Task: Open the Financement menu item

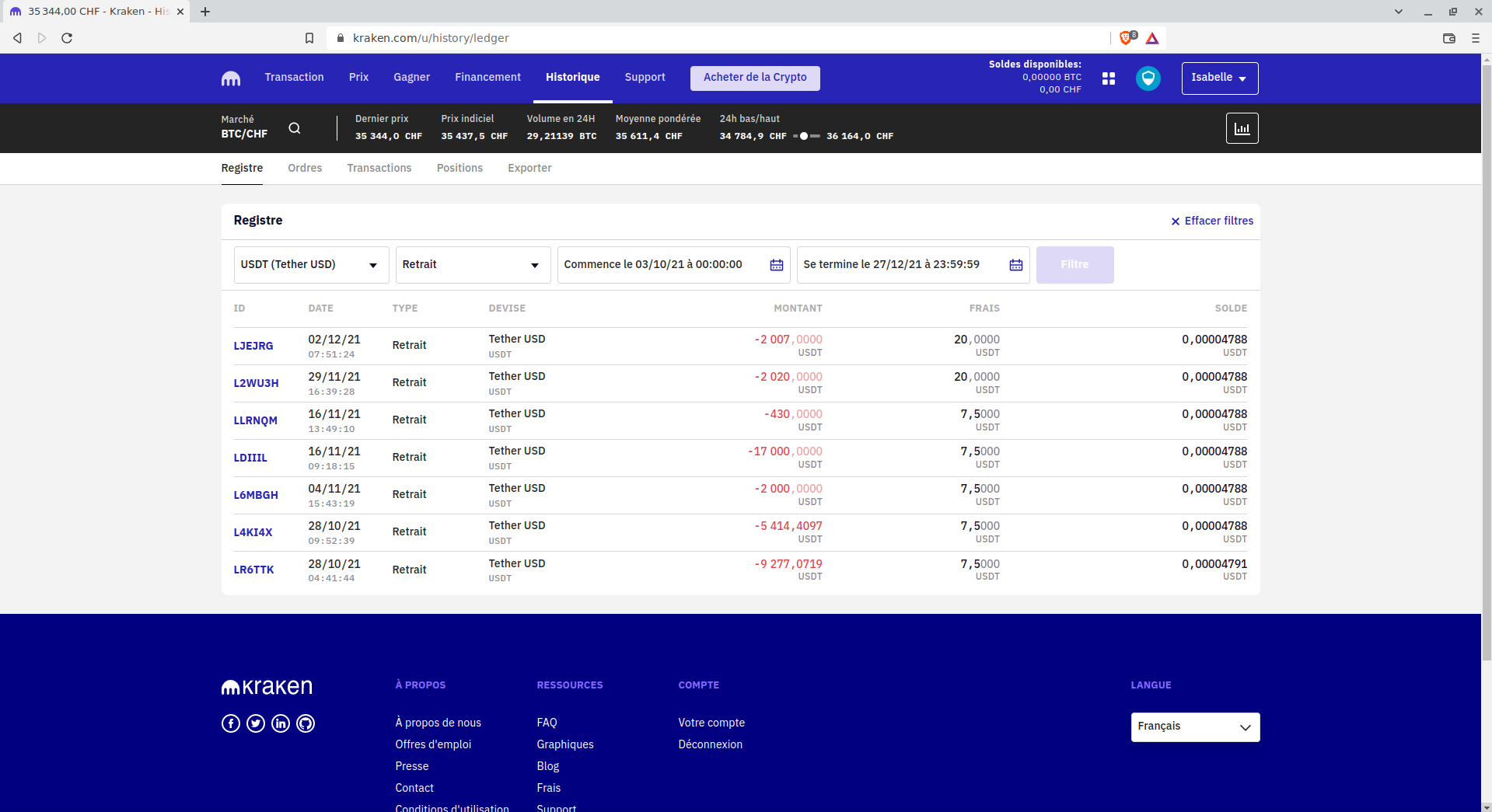Action: click(487, 77)
